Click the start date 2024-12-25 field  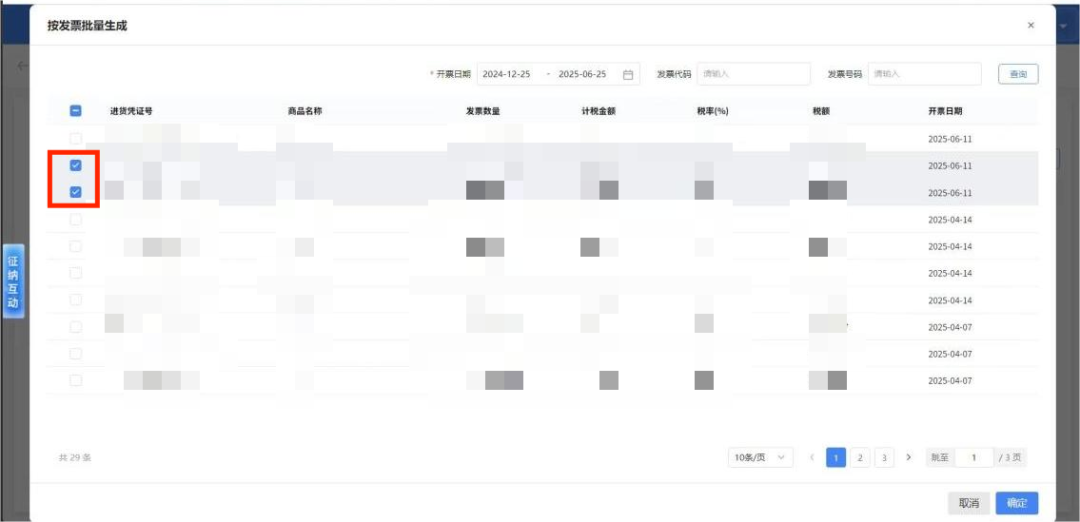point(507,75)
